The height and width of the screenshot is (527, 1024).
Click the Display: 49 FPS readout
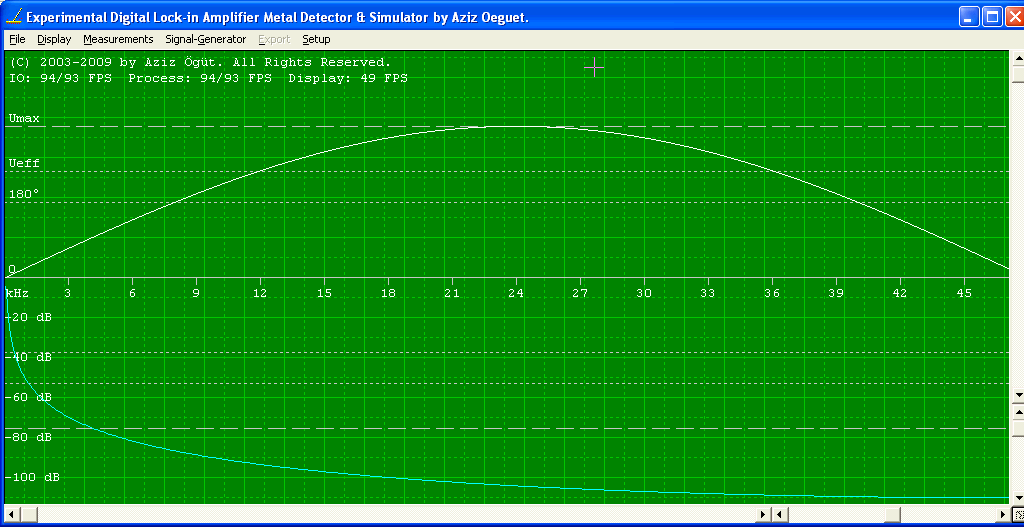pos(347,78)
